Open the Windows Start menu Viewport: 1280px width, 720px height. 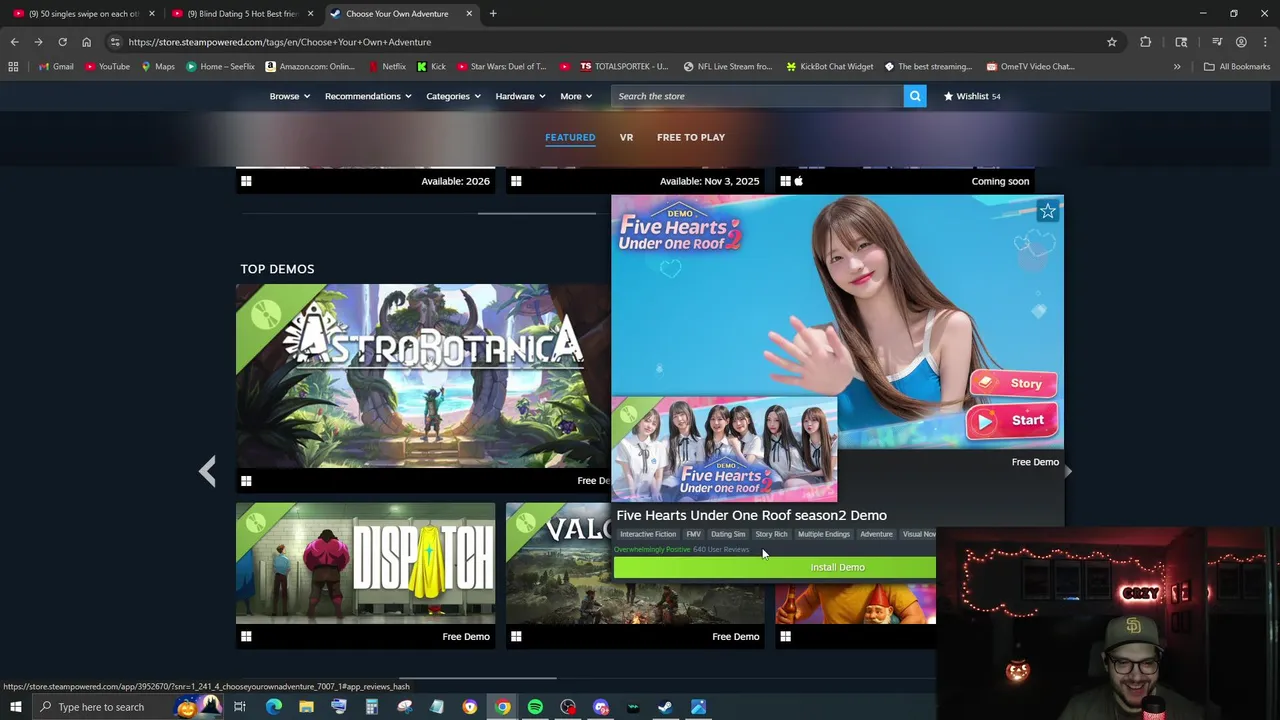[15, 707]
